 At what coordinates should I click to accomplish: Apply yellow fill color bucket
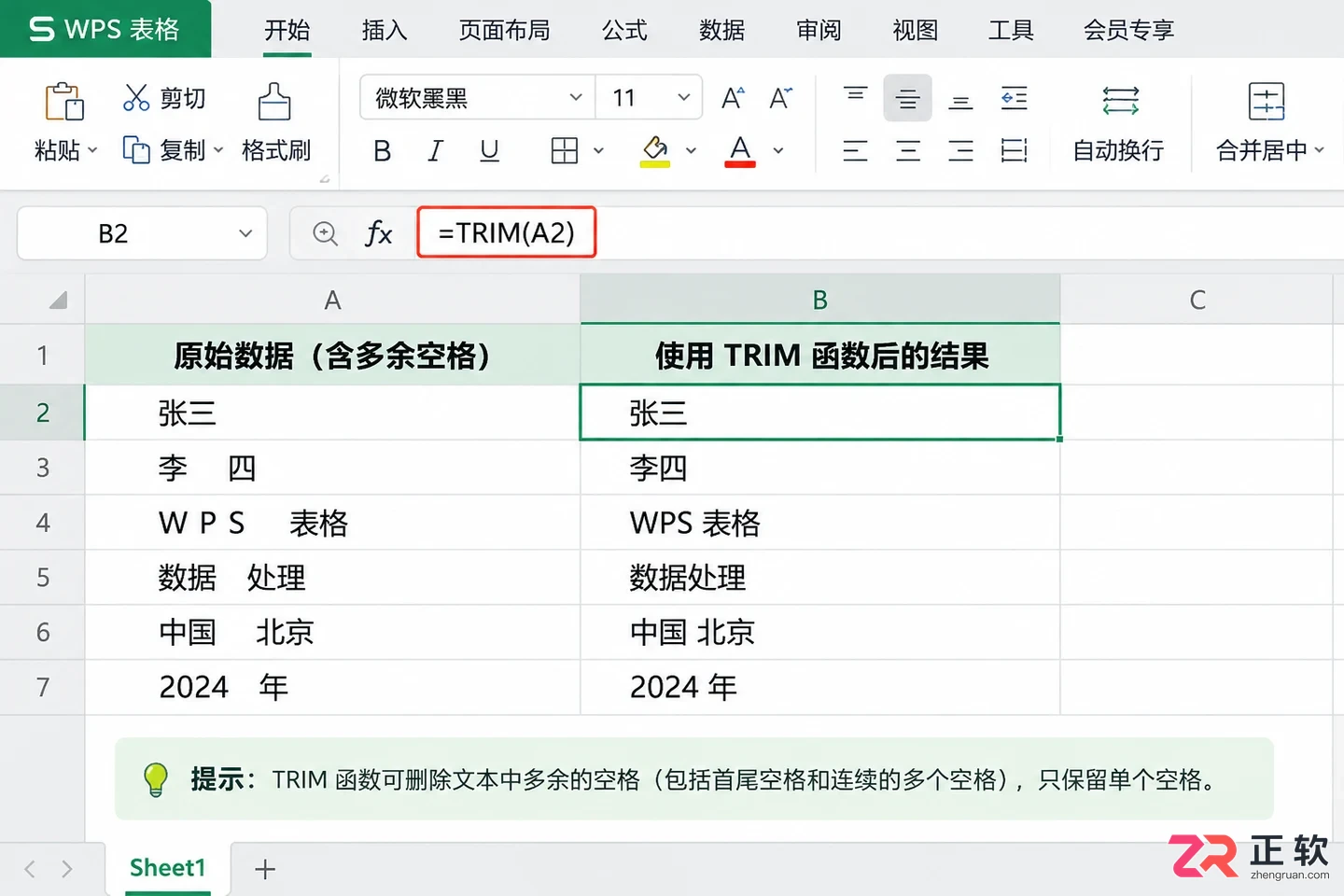[655, 150]
